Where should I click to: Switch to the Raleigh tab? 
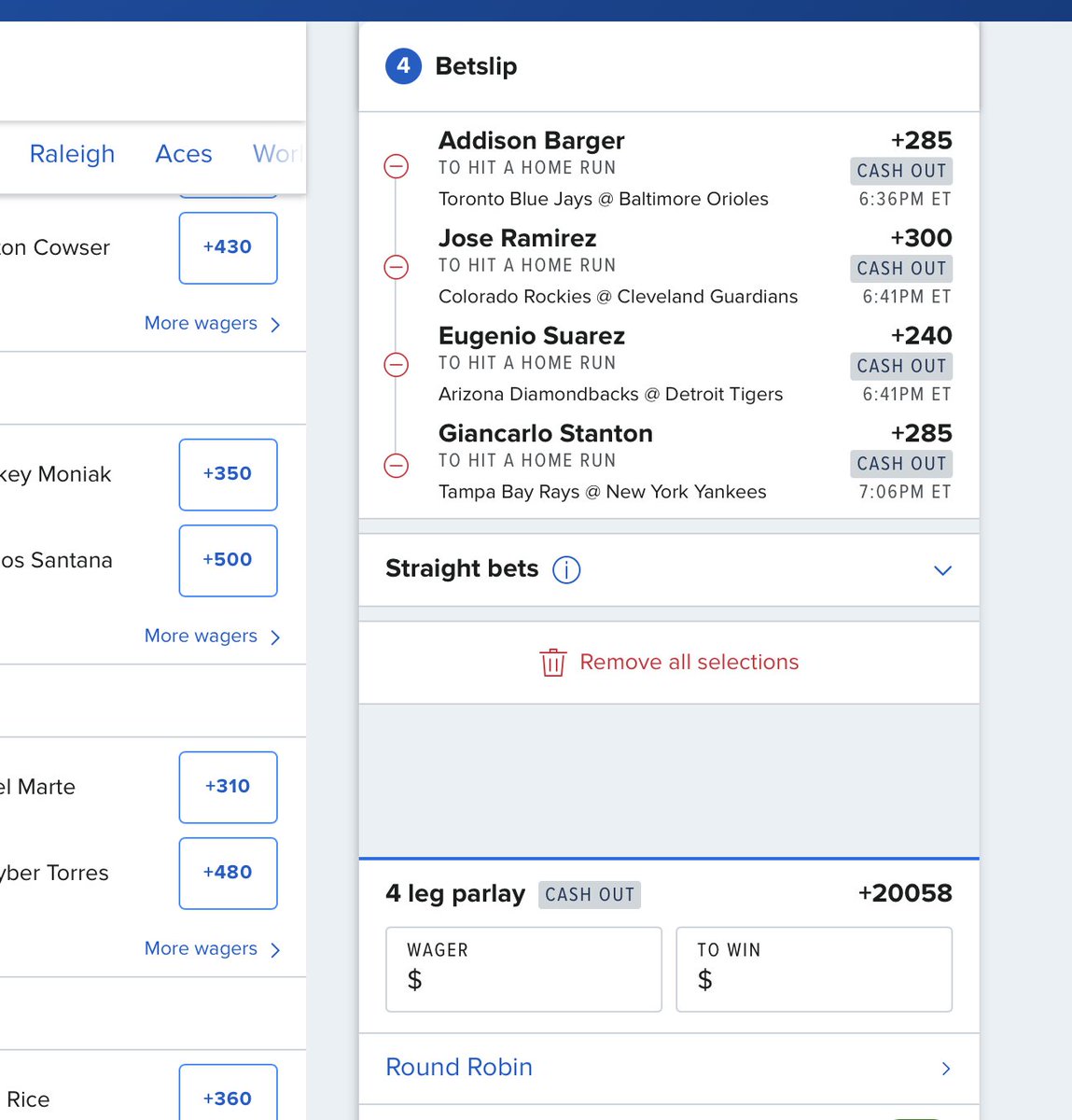pos(72,154)
